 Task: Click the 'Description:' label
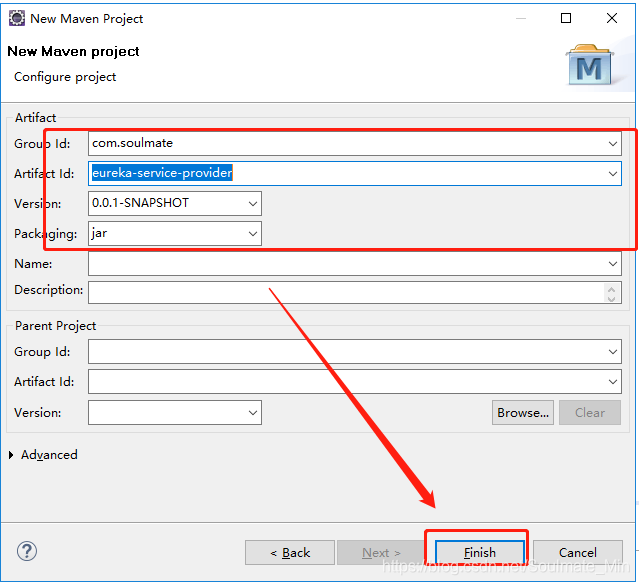pyautogui.click(x=48, y=290)
